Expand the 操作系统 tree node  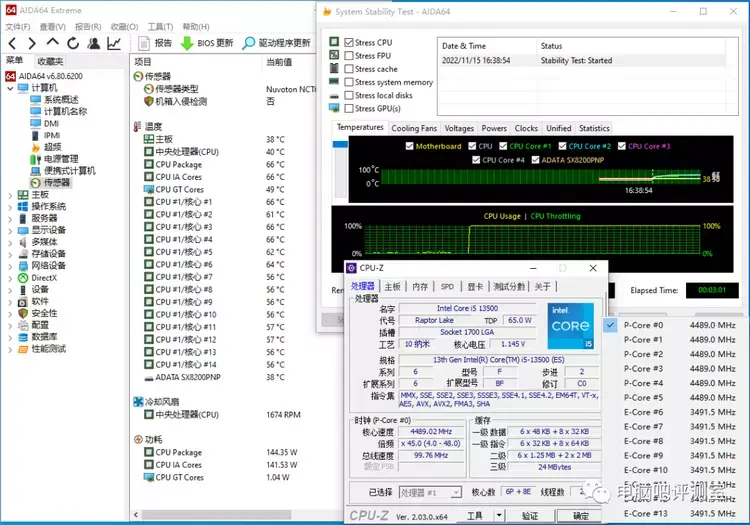(x=10, y=207)
